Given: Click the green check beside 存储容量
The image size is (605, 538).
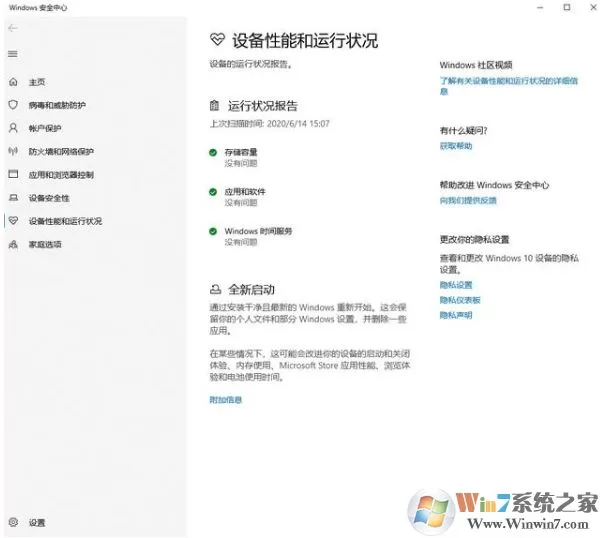Looking at the screenshot, I should pos(213,152).
